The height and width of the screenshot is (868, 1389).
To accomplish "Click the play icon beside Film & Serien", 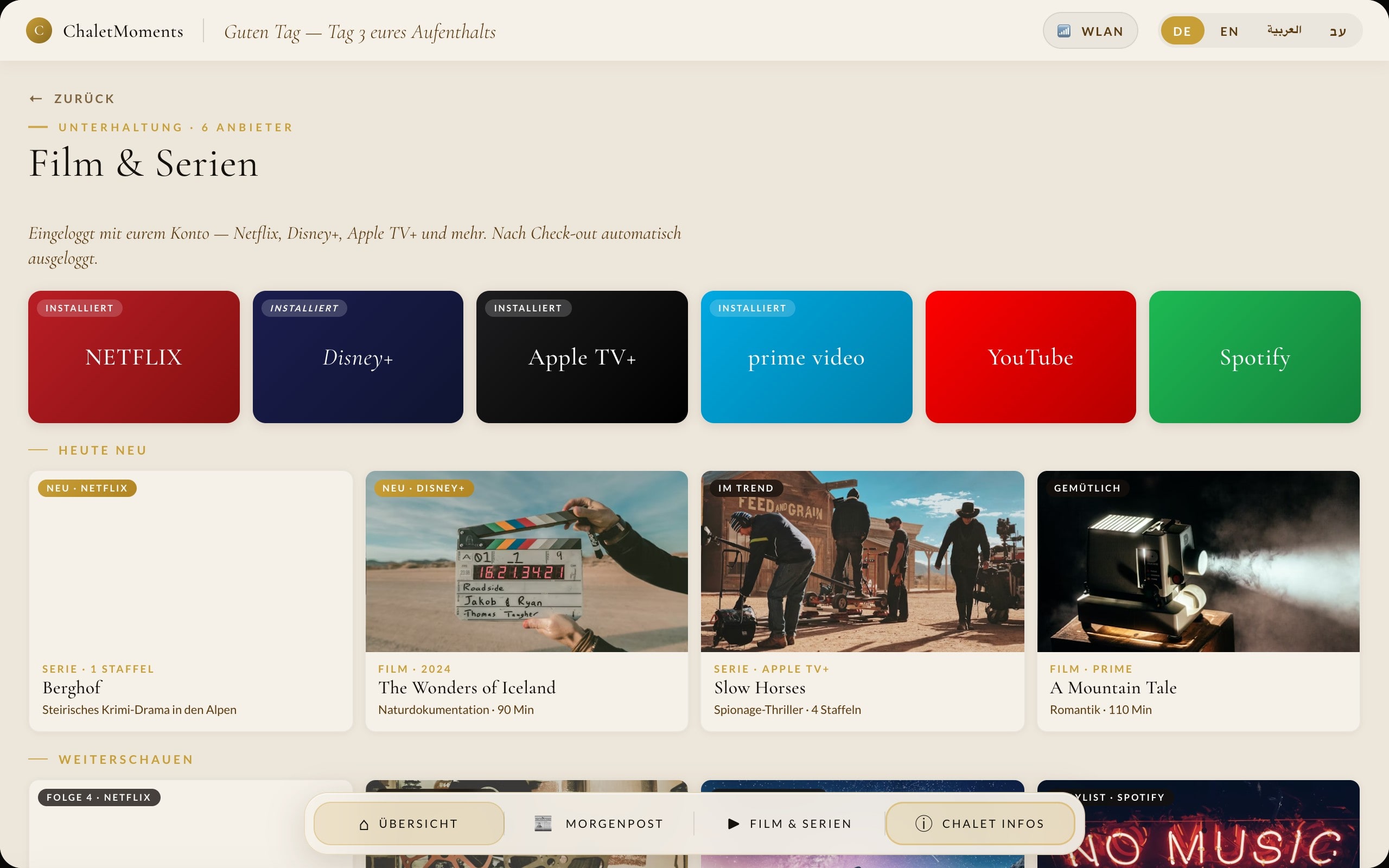I will point(734,824).
